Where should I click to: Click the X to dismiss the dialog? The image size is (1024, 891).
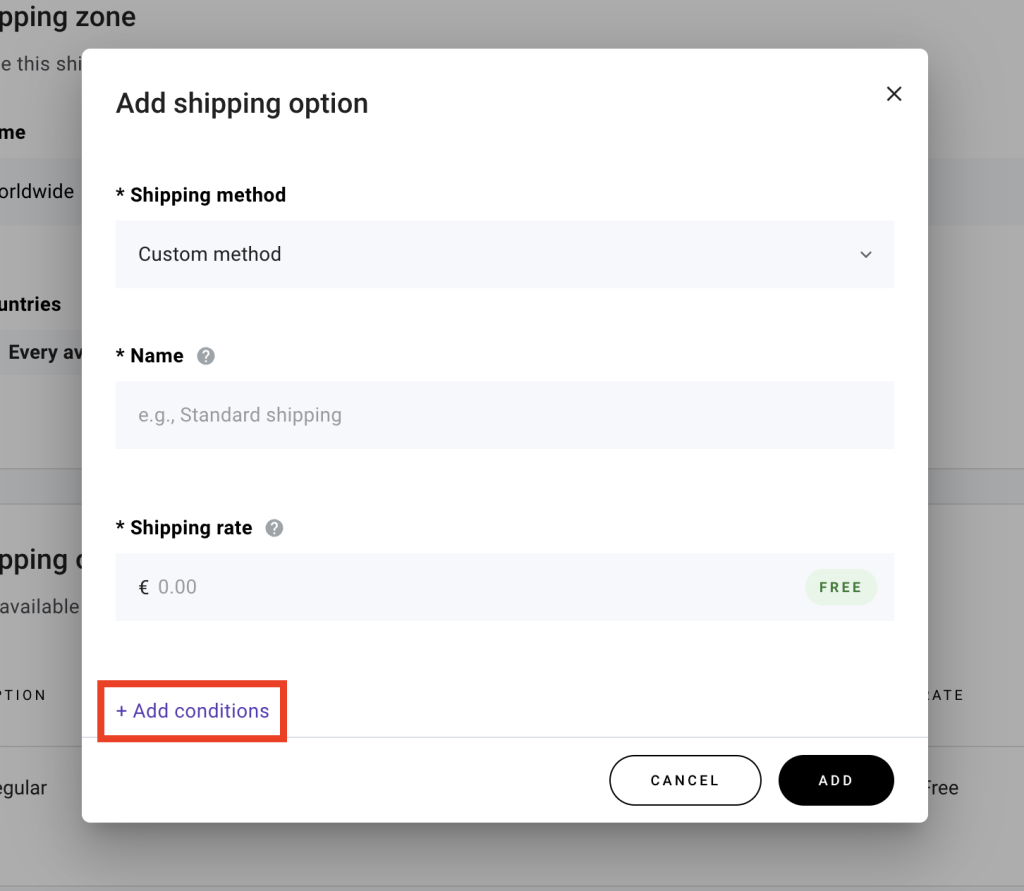[893, 93]
